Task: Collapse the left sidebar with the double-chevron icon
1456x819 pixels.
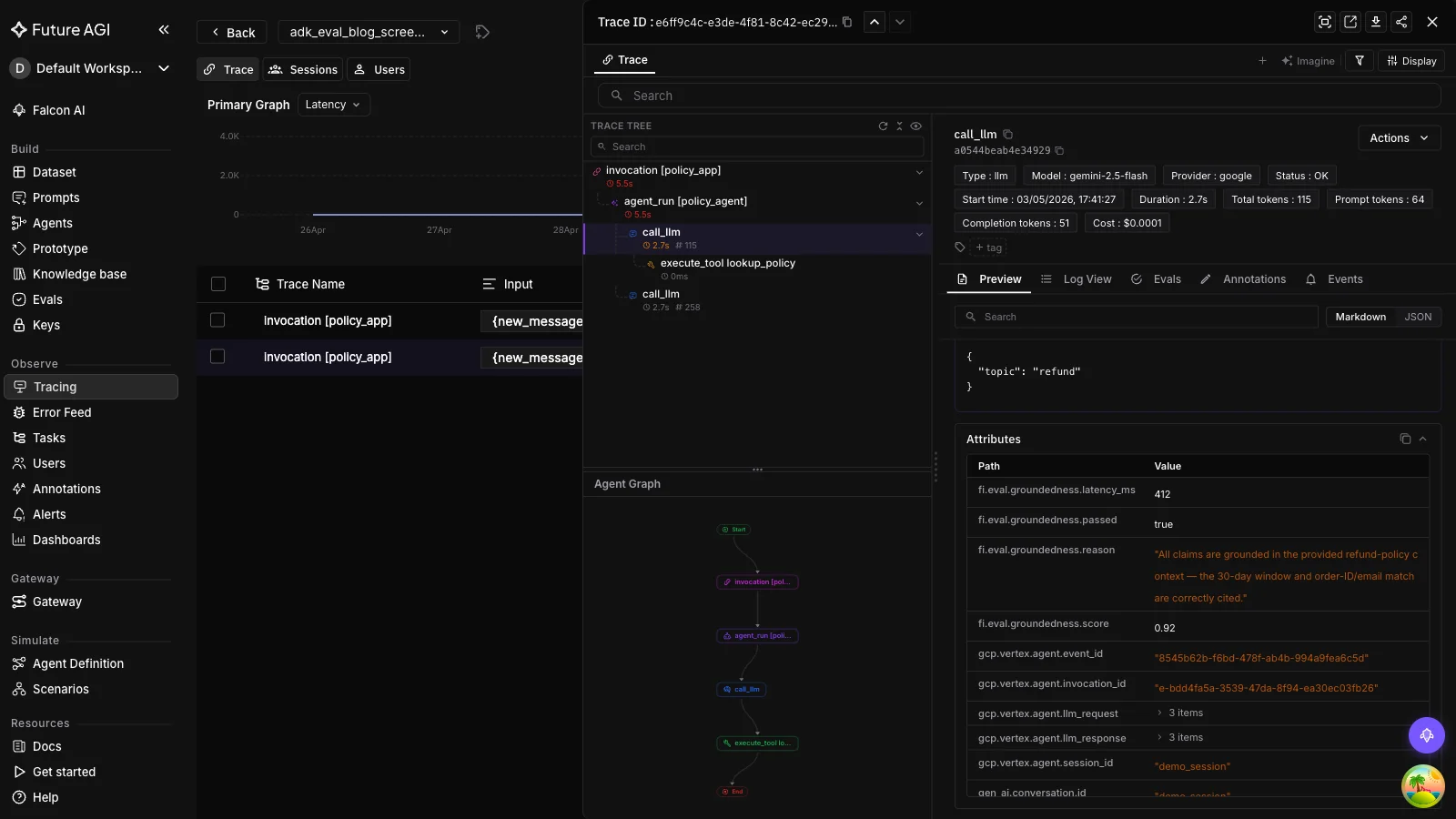Action: click(x=164, y=30)
